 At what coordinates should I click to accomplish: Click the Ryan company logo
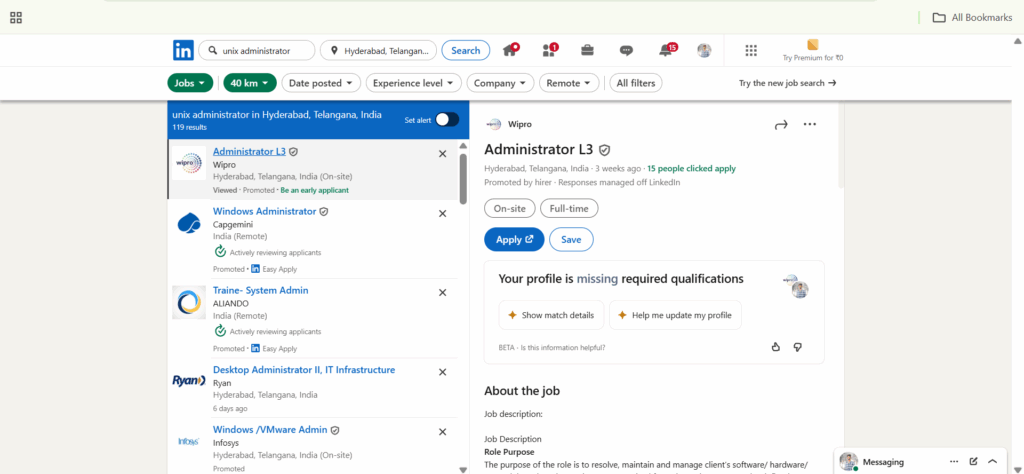click(x=189, y=381)
